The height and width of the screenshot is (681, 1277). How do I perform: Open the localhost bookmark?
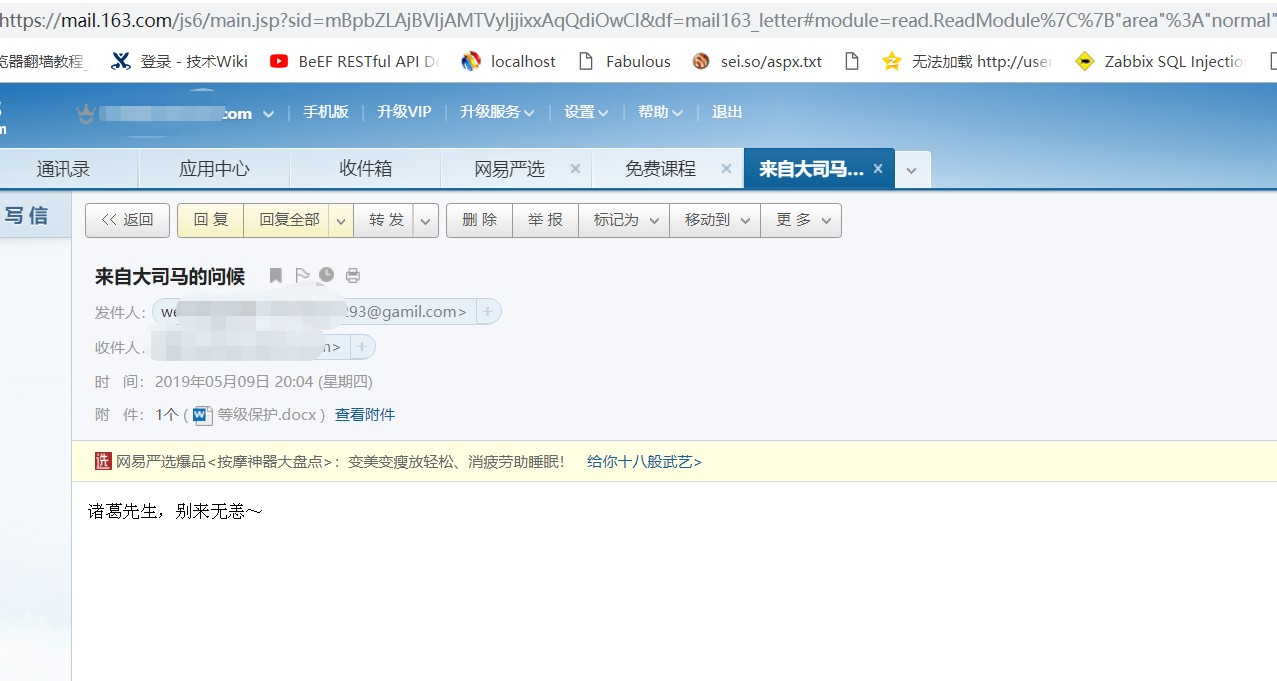pos(508,62)
